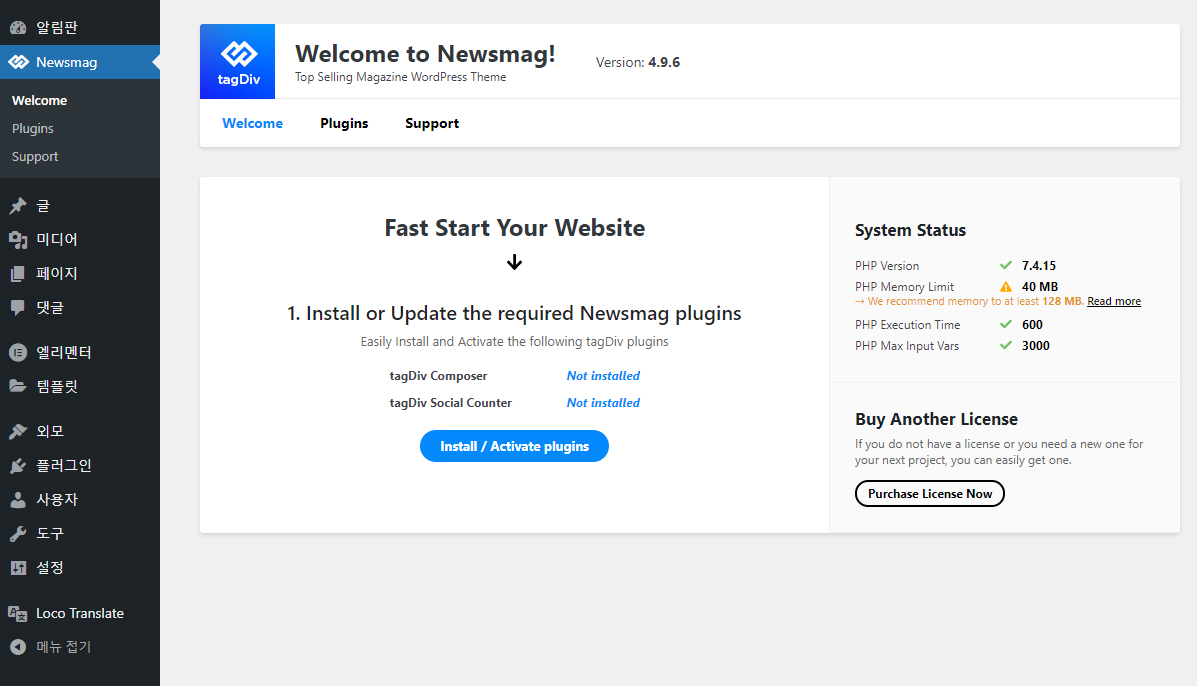Click the 3000 max input vars value
This screenshot has height=686, width=1197.
(1036, 346)
